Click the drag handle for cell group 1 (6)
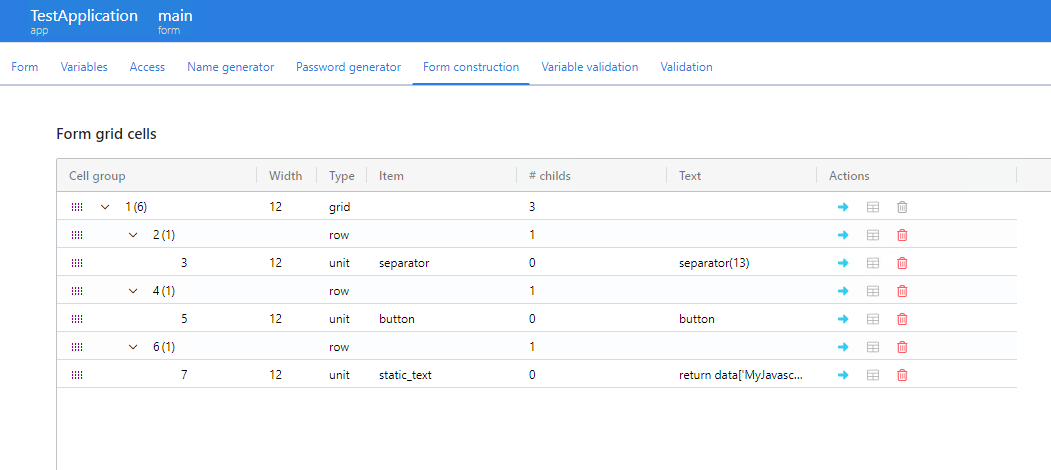The height and width of the screenshot is (470, 1051). [x=77, y=207]
